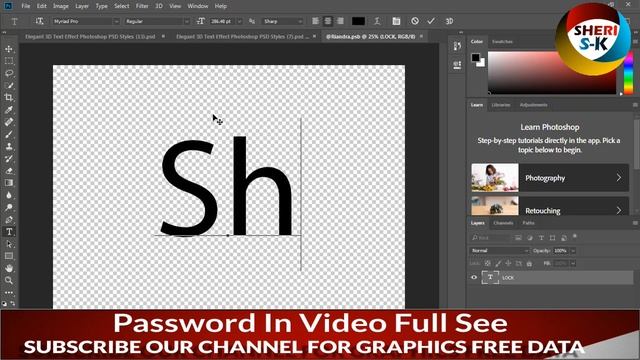640x360 pixels.
Task: Convert text to 3D
Action: click(449, 21)
